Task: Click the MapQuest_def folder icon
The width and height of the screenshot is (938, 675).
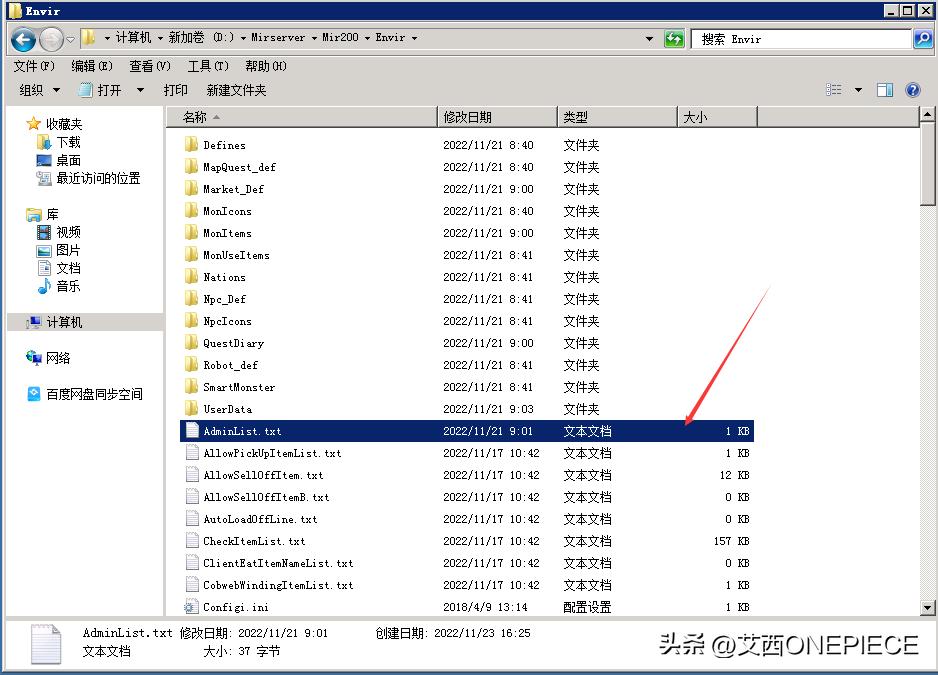Action: (191, 167)
